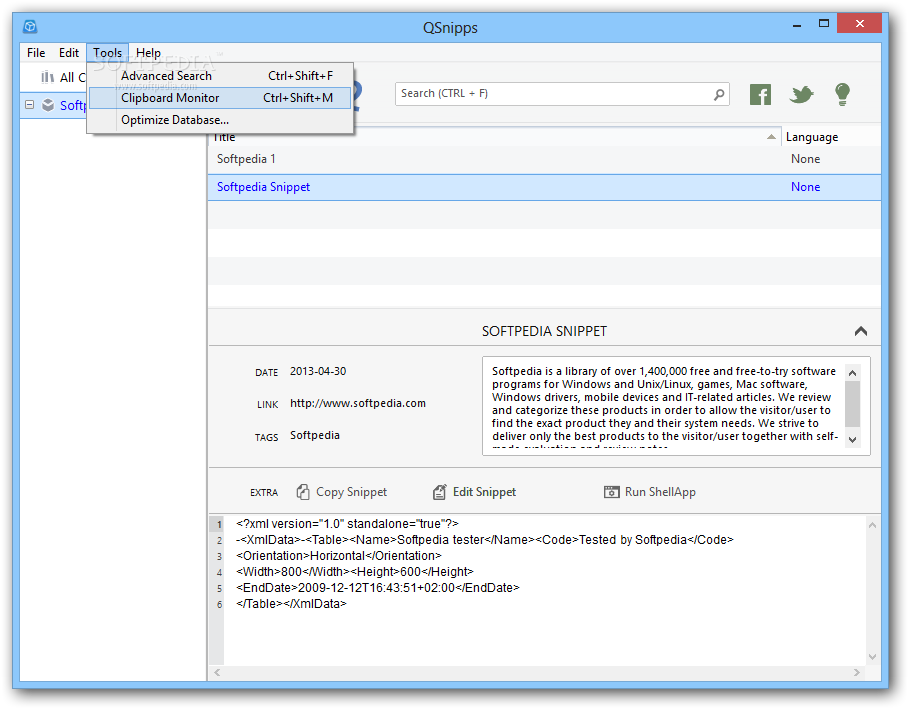Click the Copy Snippet icon
909x709 pixels.
tap(303, 492)
